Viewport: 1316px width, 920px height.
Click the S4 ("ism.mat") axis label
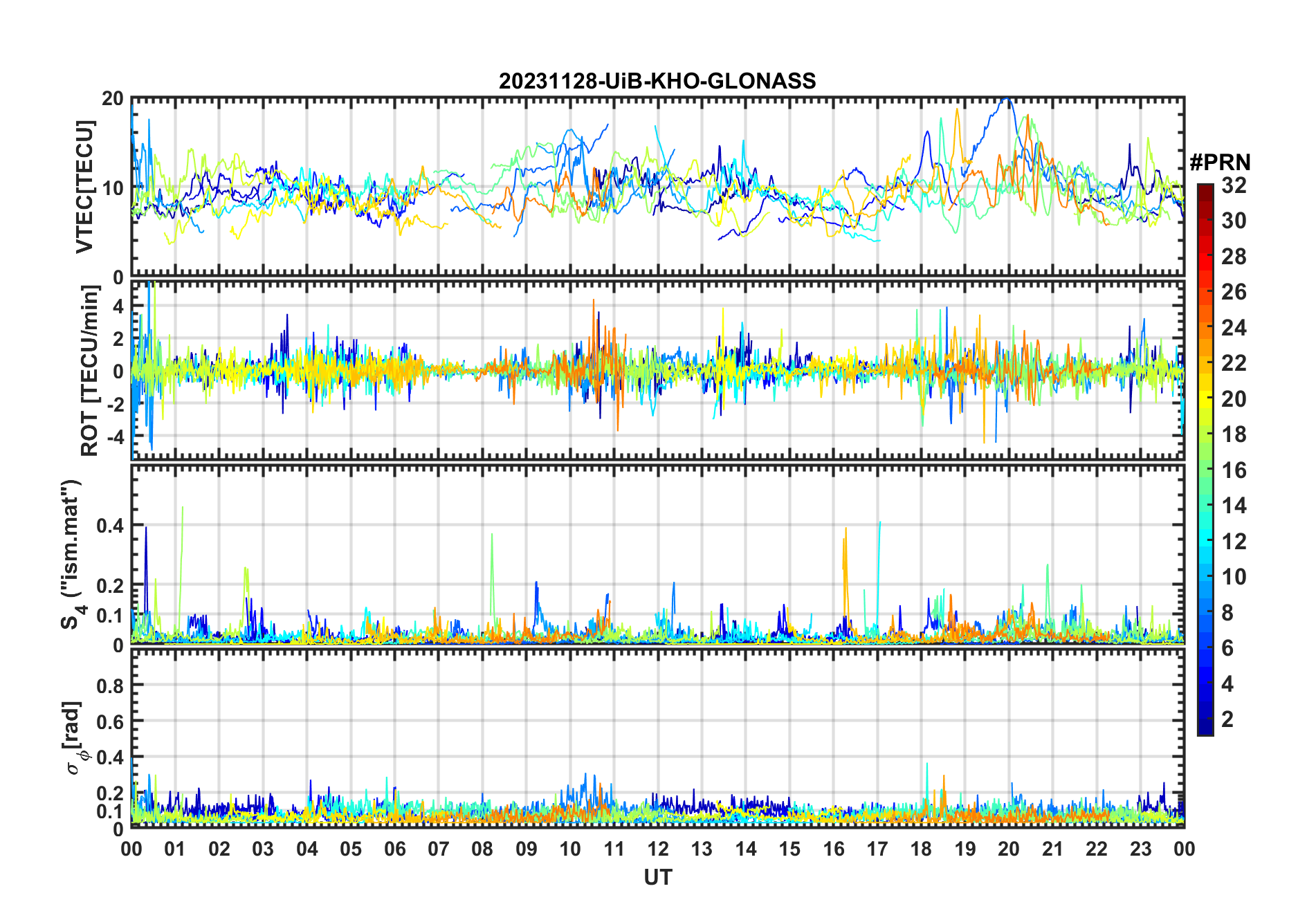point(72,555)
